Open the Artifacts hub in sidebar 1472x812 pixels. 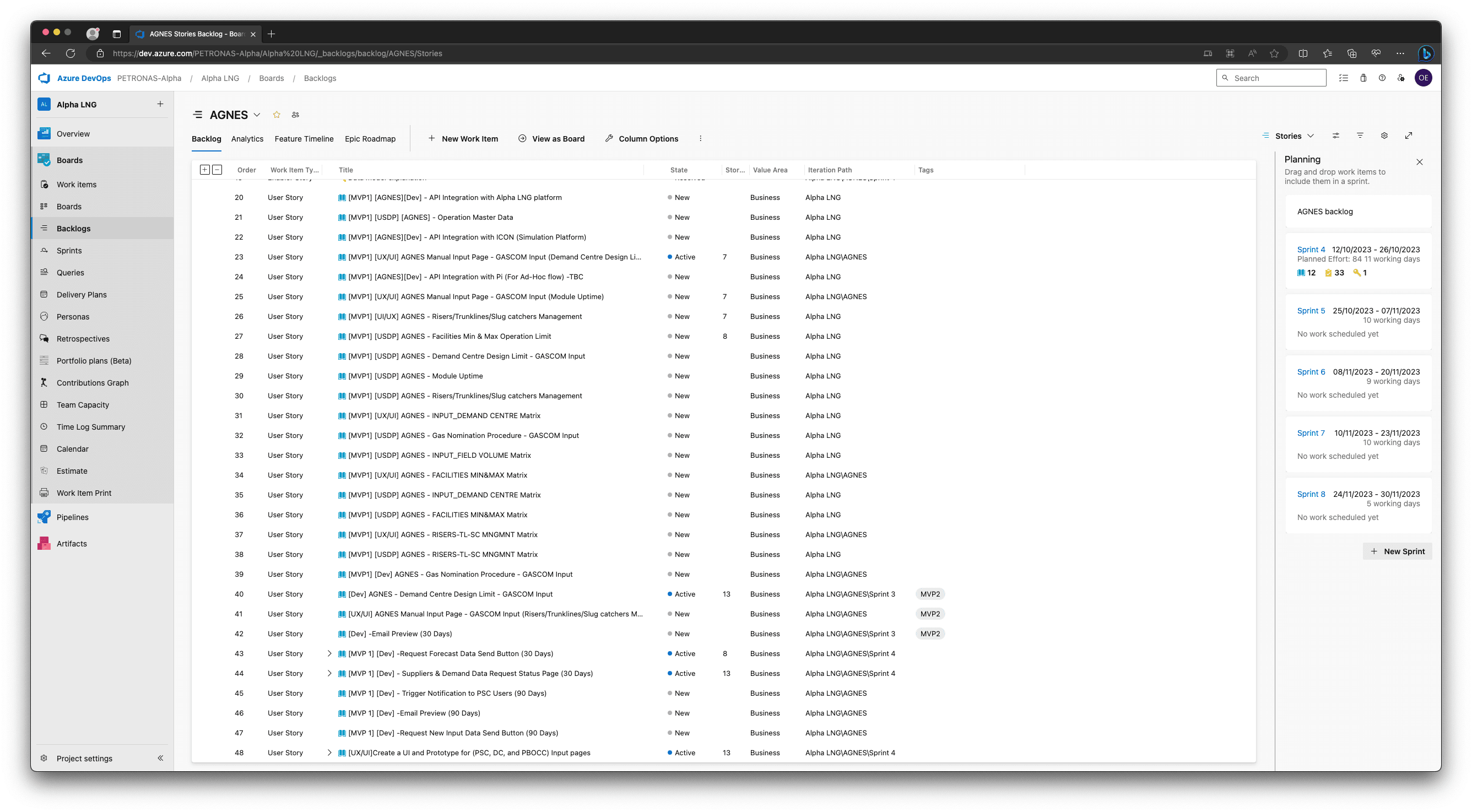(x=72, y=543)
